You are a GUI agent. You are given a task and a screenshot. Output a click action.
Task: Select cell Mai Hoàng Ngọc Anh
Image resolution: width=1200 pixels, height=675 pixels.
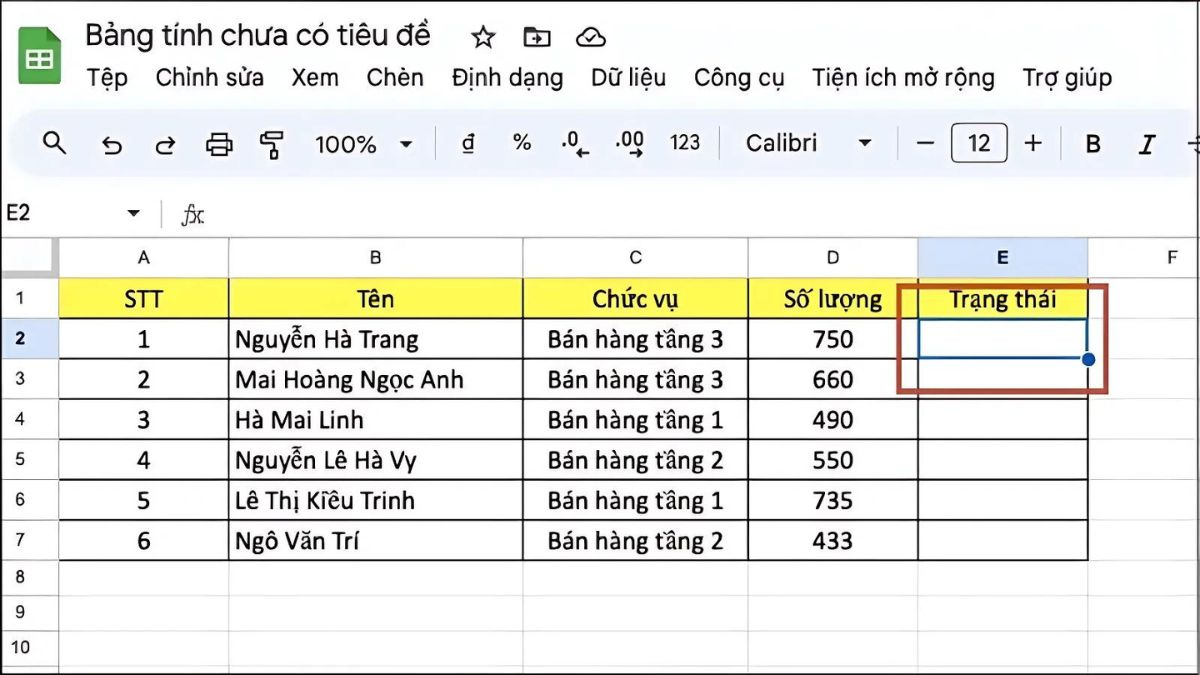(375, 379)
